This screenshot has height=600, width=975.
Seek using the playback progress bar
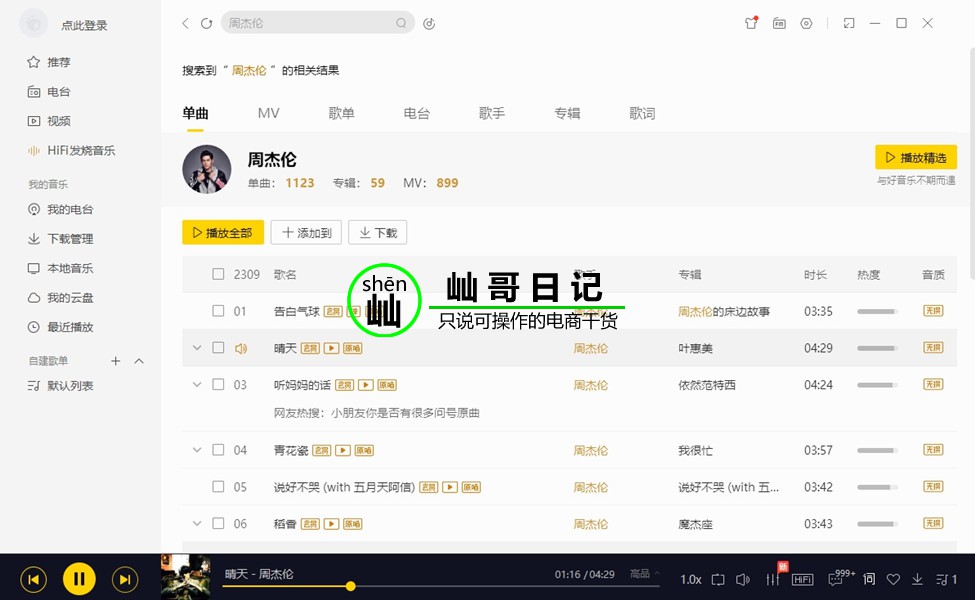[441, 586]
